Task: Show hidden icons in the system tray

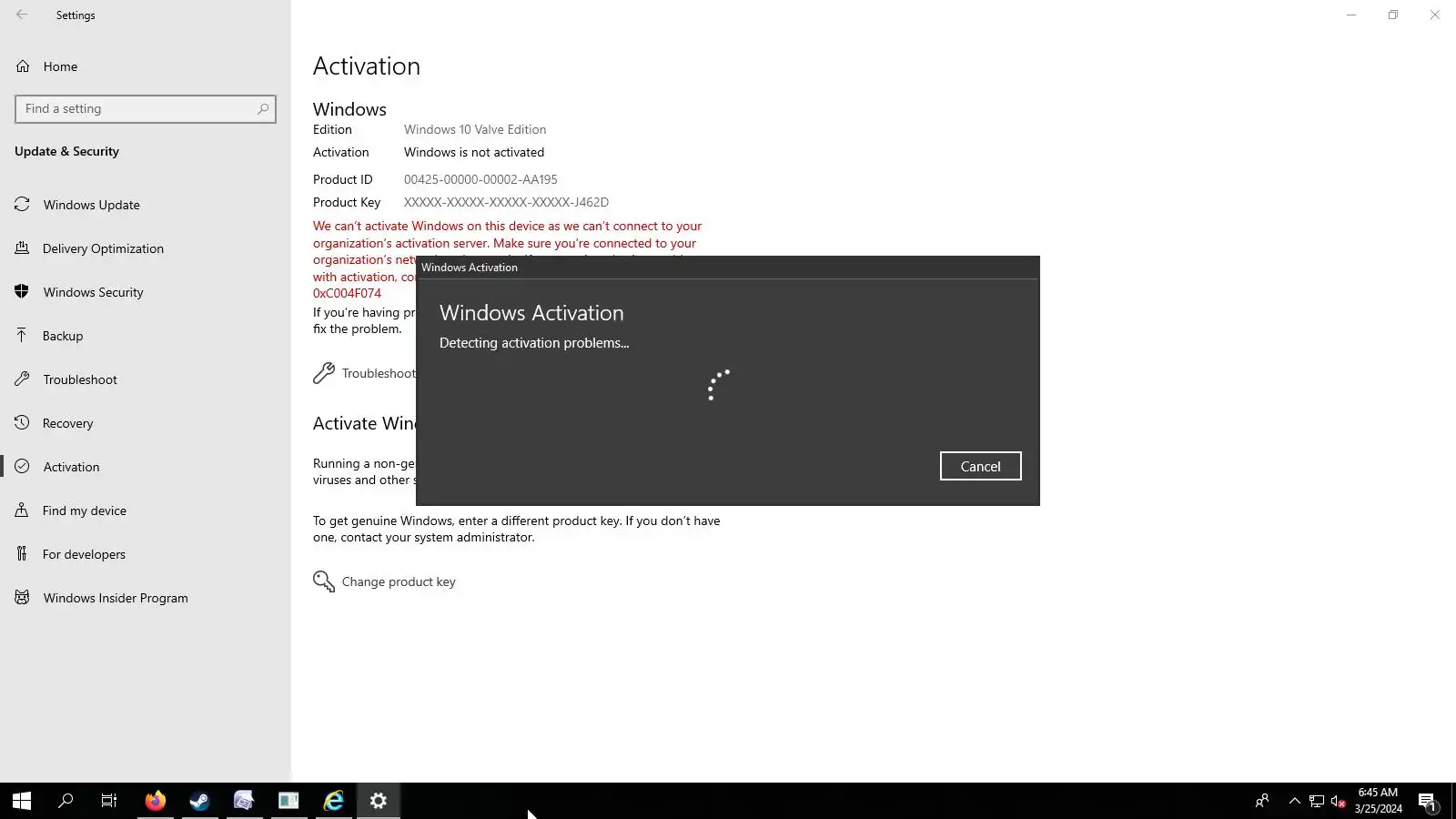Action: 1295,801
